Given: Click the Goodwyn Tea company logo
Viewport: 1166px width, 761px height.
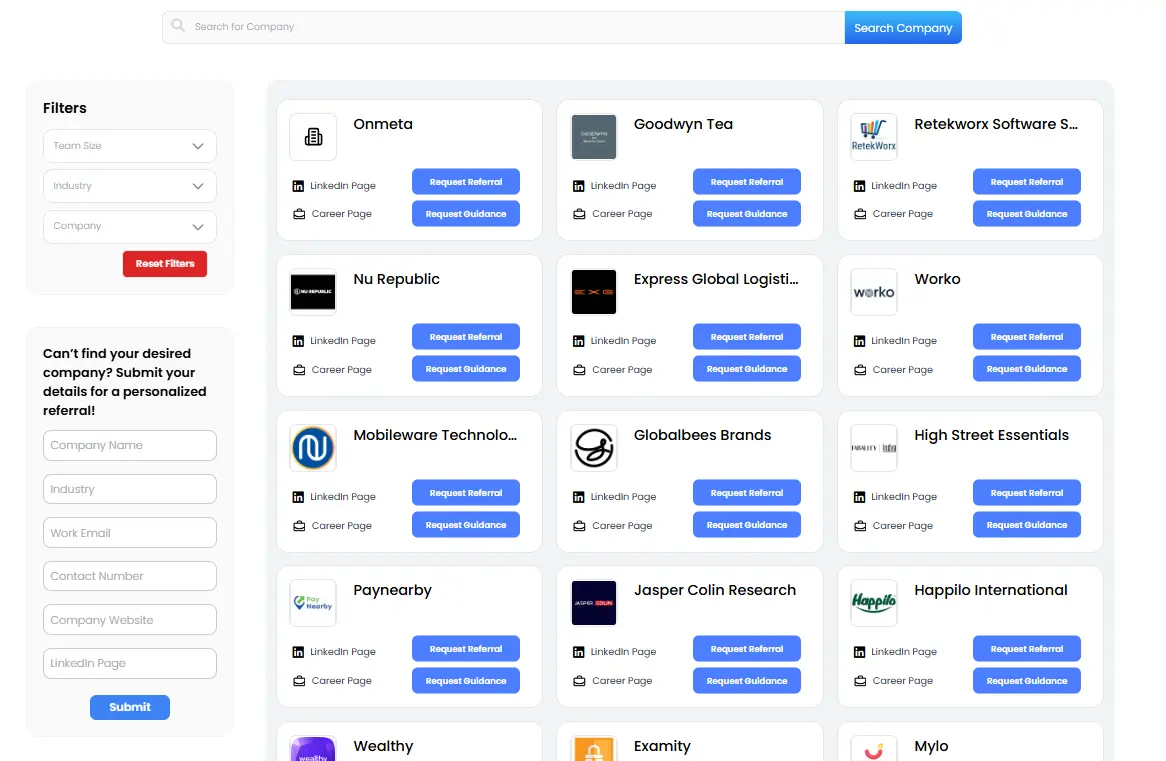Looking at the screenshot, I should [x=594, y=136].
